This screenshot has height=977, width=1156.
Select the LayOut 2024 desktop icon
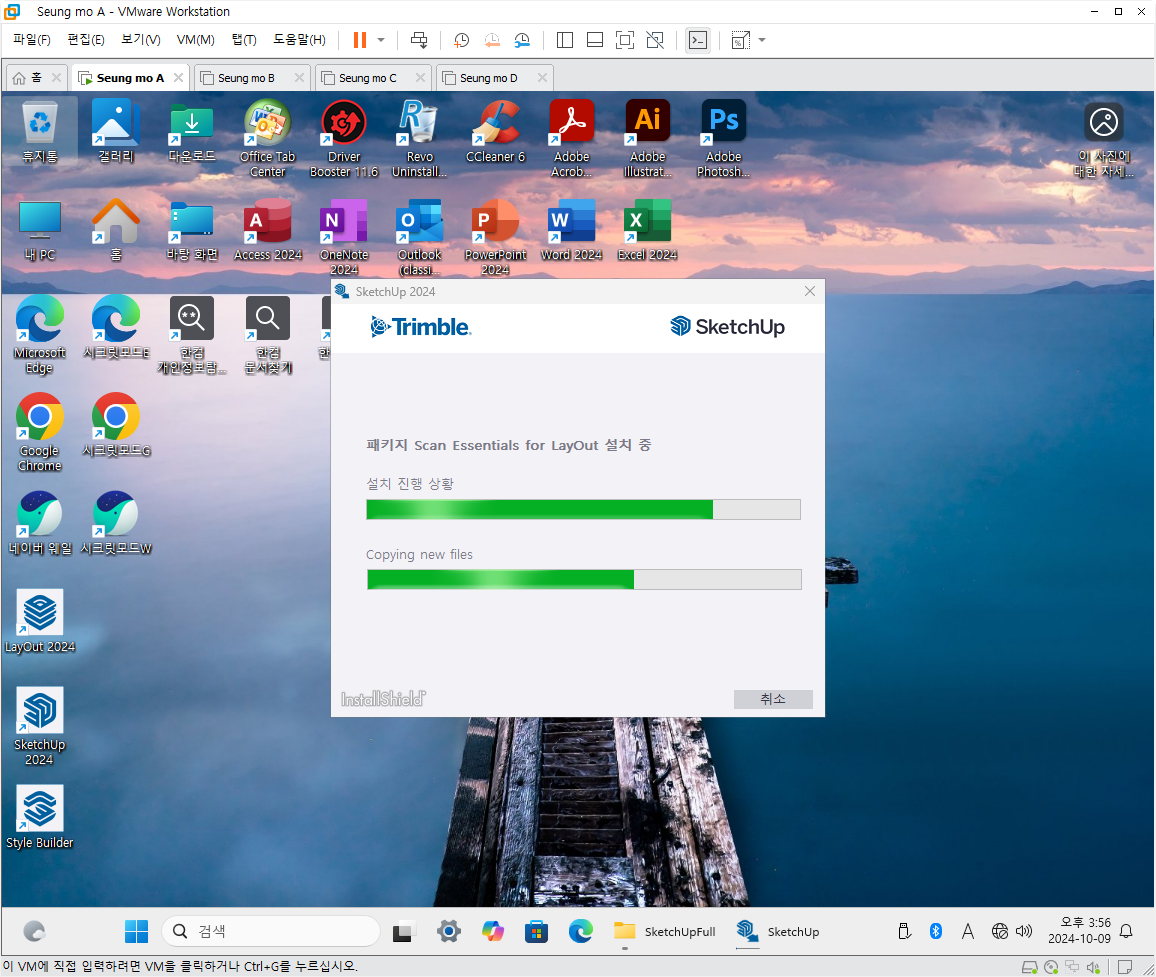(40, 622)
